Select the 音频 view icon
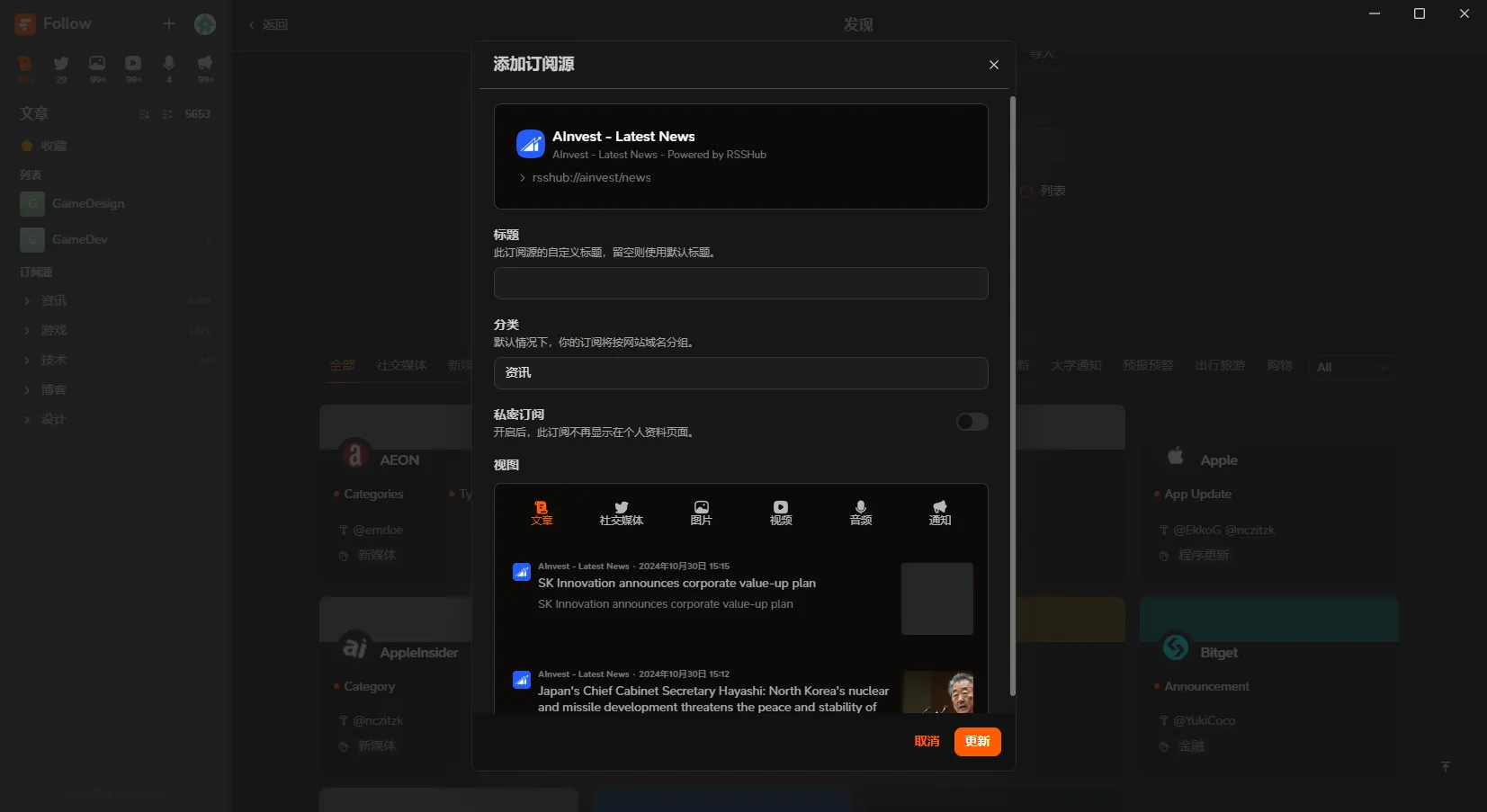Screen dimensions: 1487x812 [x=859, y=513]
